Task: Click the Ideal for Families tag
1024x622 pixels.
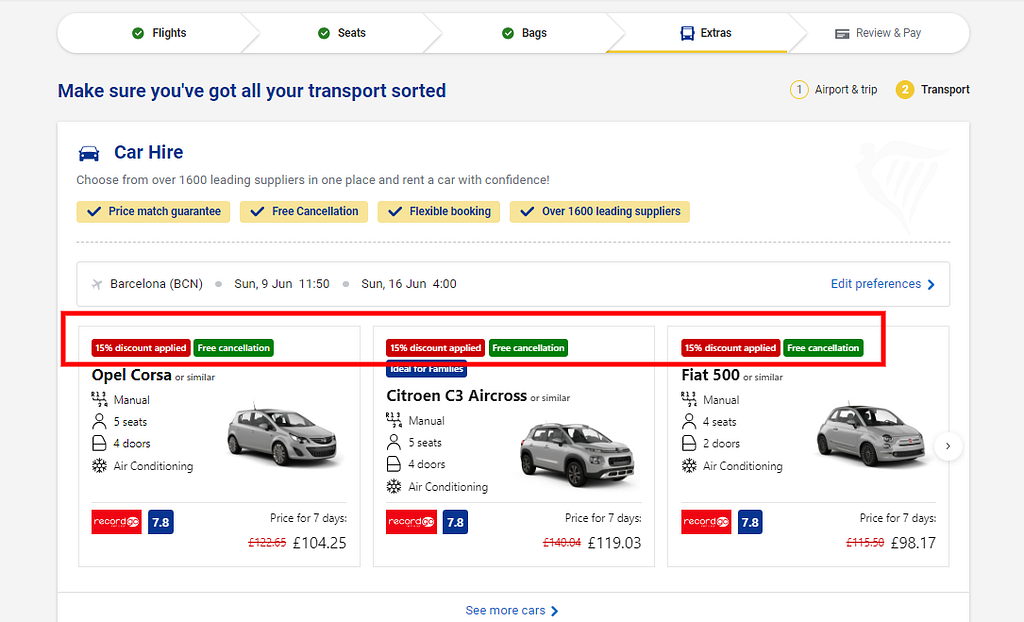Action: pos(426,369)
